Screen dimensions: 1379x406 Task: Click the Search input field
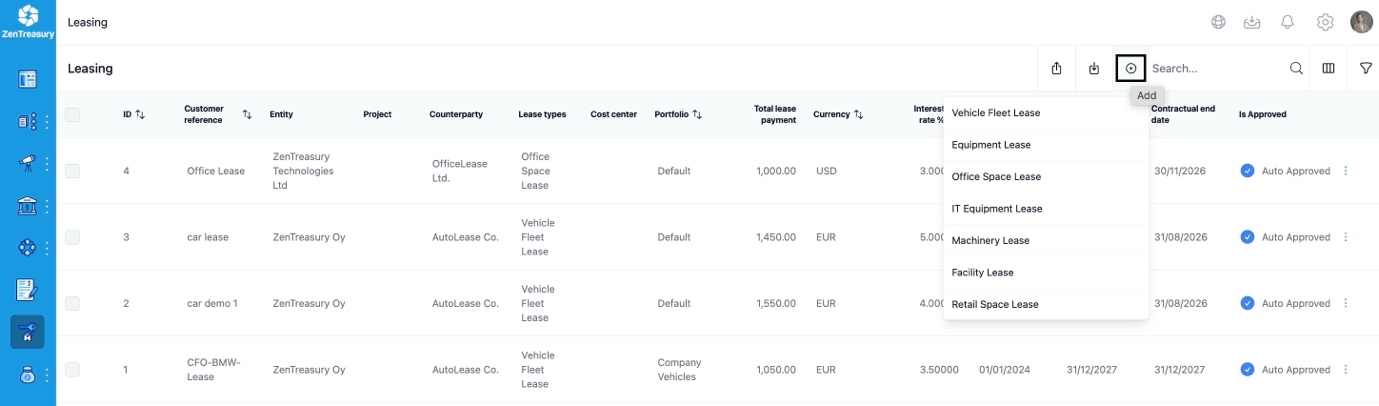point(1215,68)
